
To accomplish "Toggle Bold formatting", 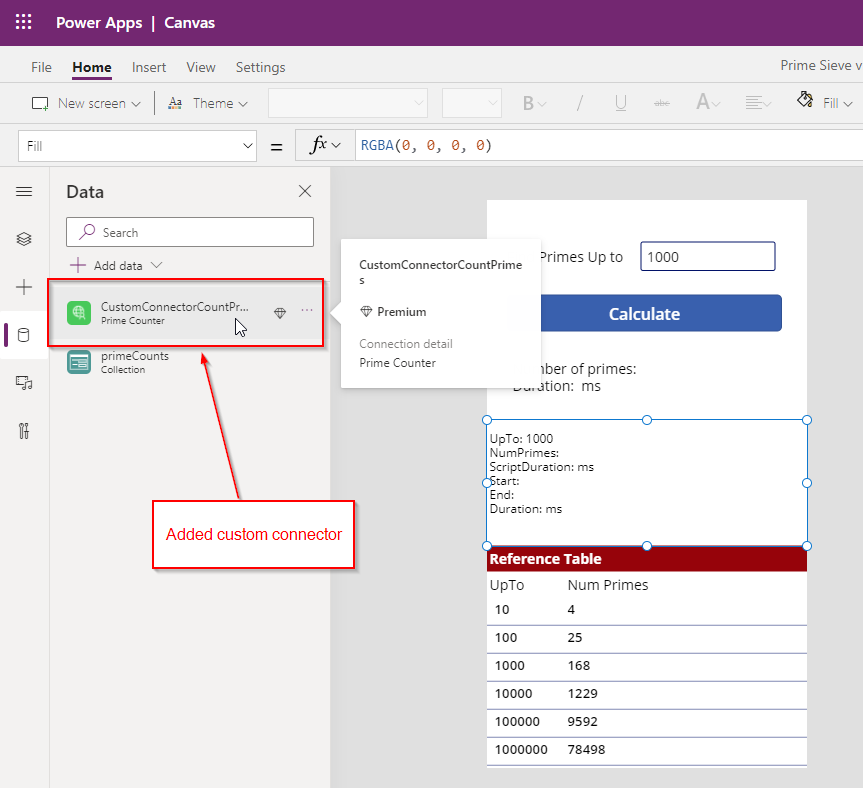I will click(x=533, y=103).
